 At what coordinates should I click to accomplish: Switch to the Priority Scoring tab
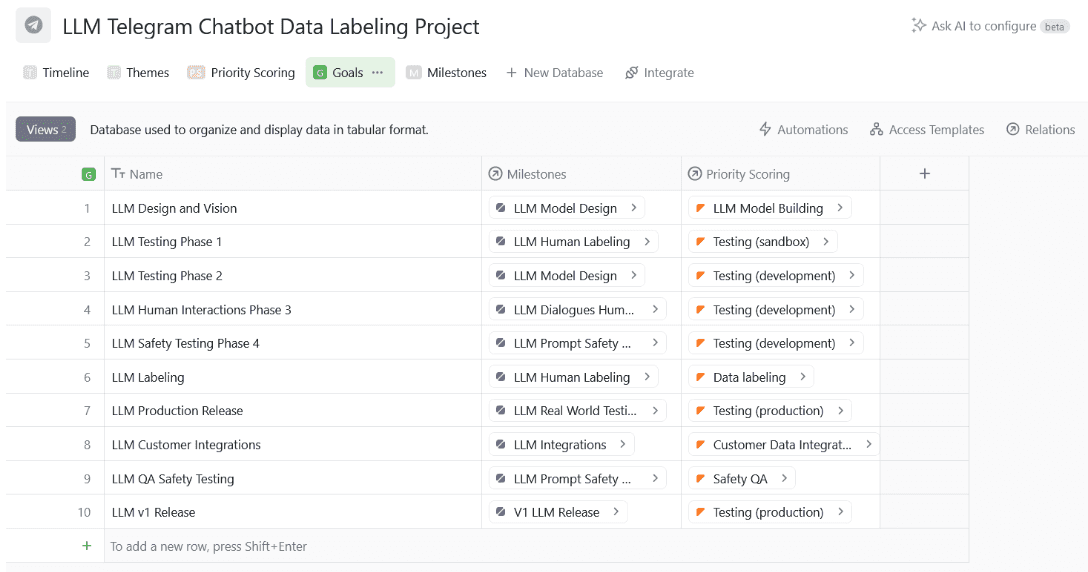[x=241, y=73]
